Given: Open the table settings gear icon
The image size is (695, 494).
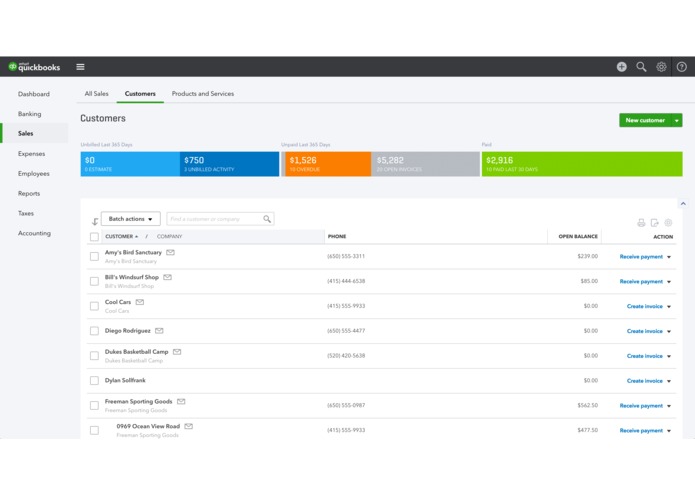Looking at the screenshot, I should [668, 223].
